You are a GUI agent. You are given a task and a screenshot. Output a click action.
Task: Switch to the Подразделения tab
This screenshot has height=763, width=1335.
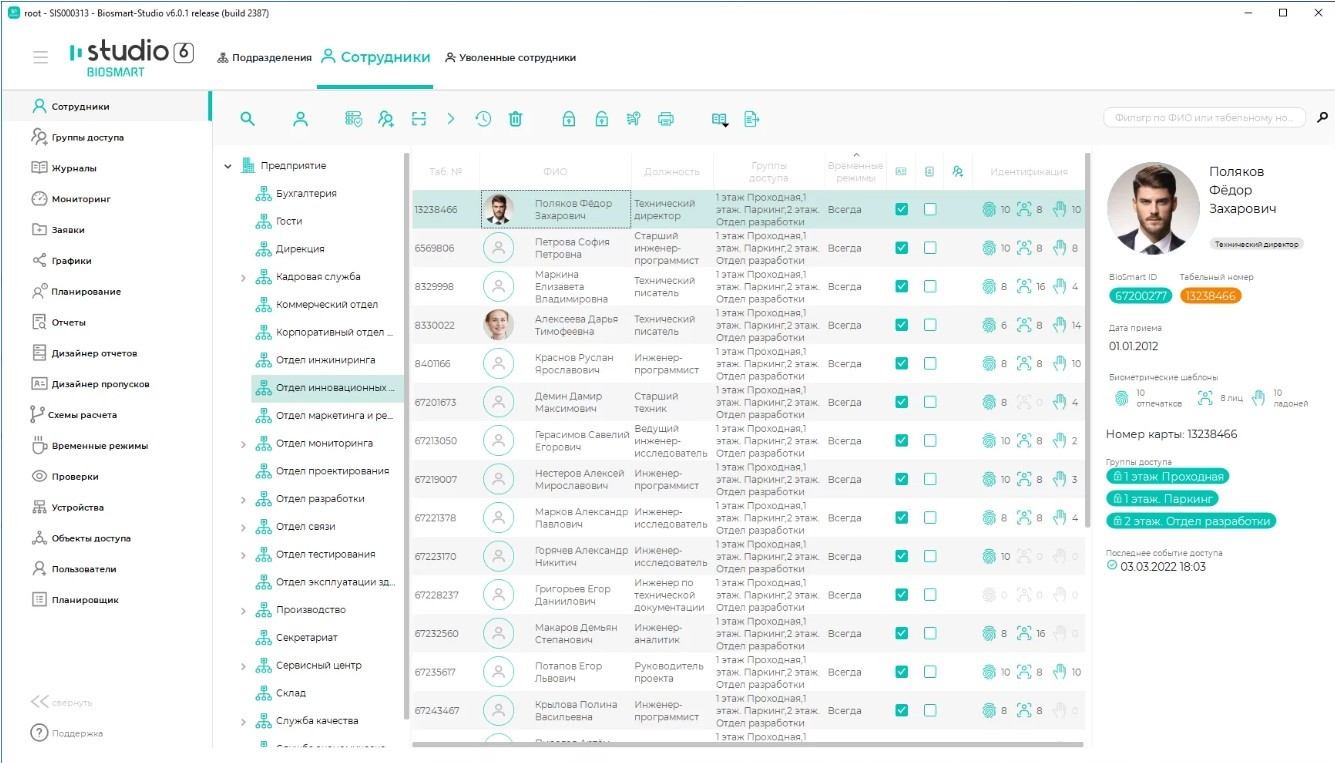tap(264, 58)
